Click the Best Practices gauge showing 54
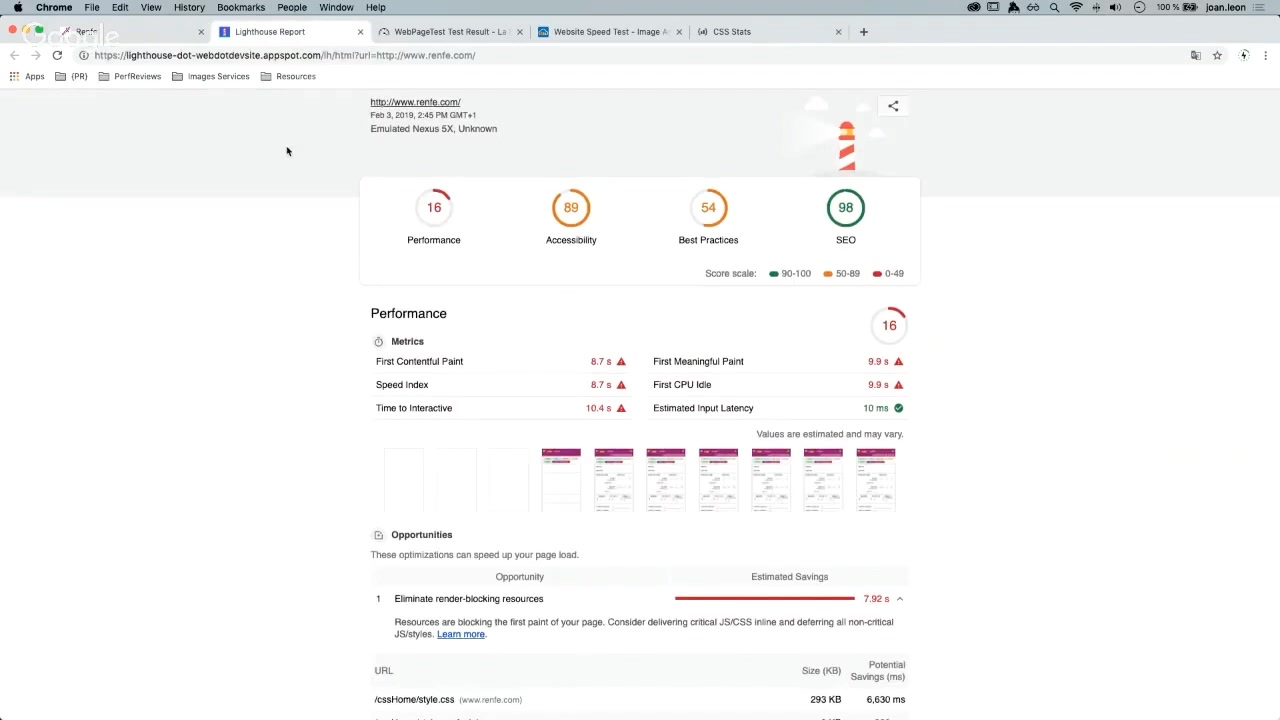Viewport: 1280px width, 720px height. pyautogui.click(x=708, y=208)
